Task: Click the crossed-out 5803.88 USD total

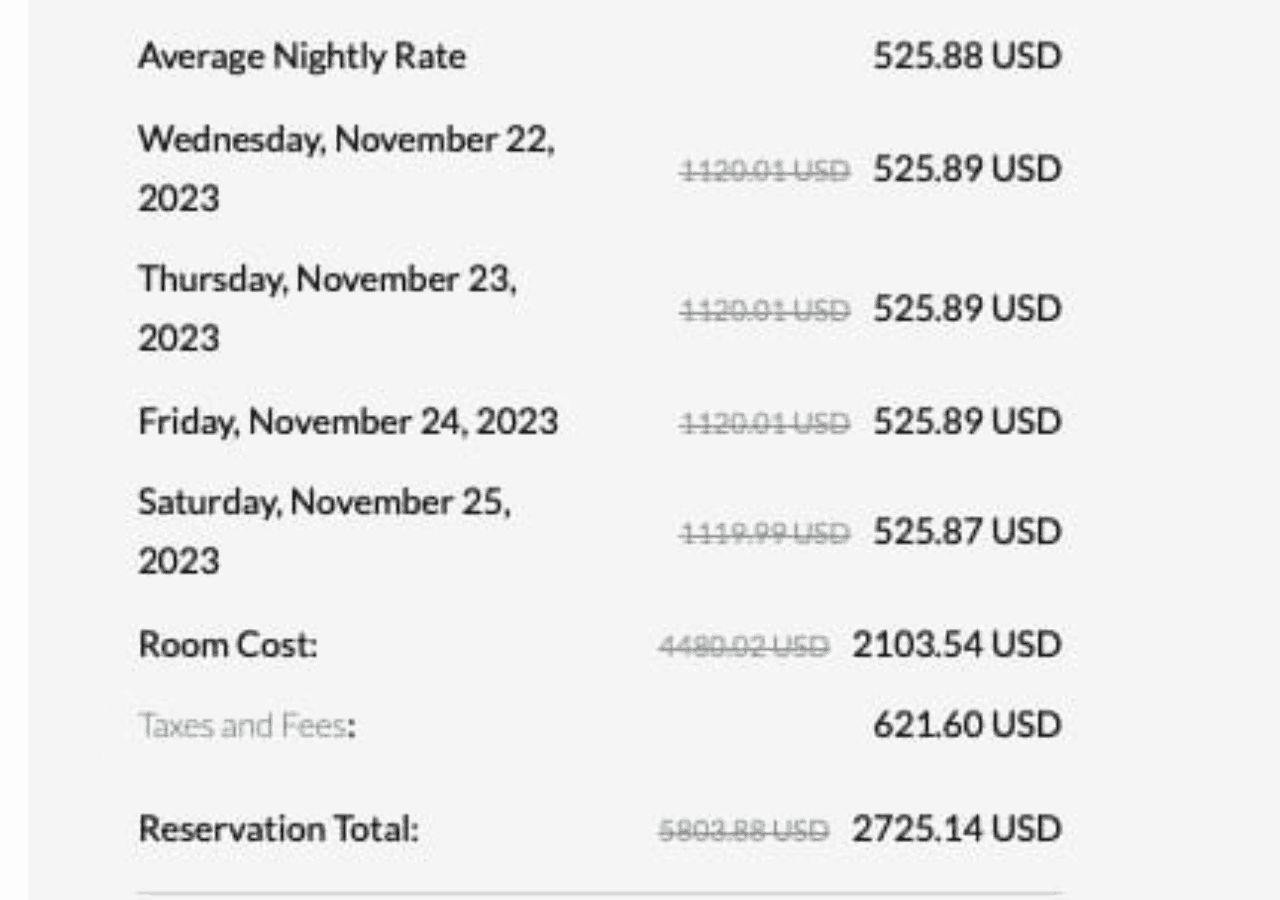Action: (x=743, y=831)
